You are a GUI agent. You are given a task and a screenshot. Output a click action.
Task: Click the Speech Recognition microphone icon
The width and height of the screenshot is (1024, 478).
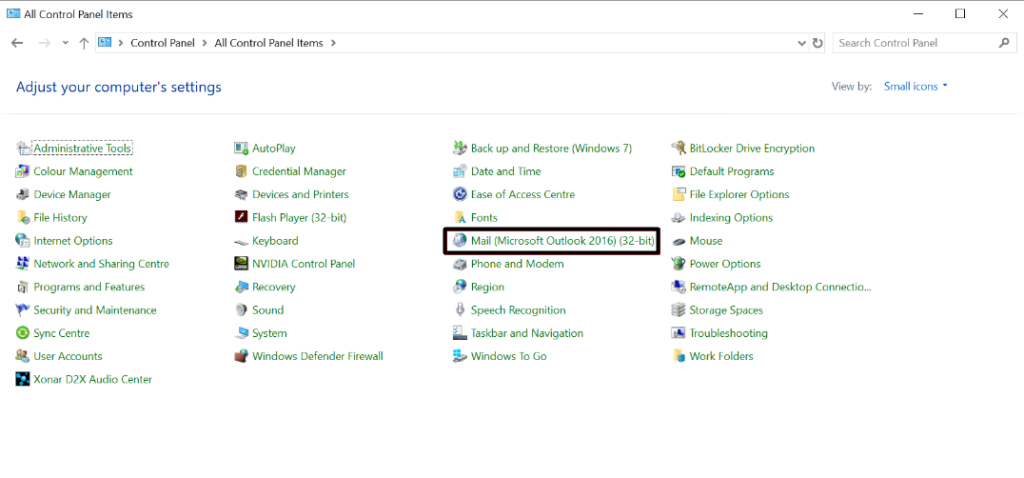point(460,310)
